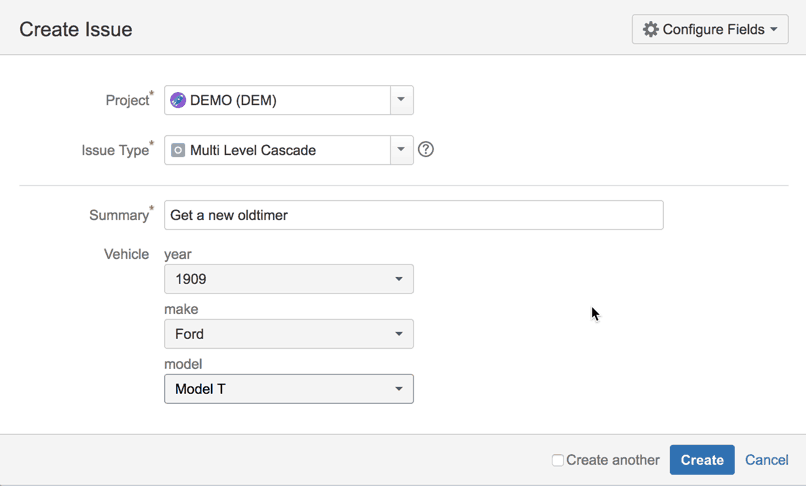Click the Vehicle field label

[126, 254]
